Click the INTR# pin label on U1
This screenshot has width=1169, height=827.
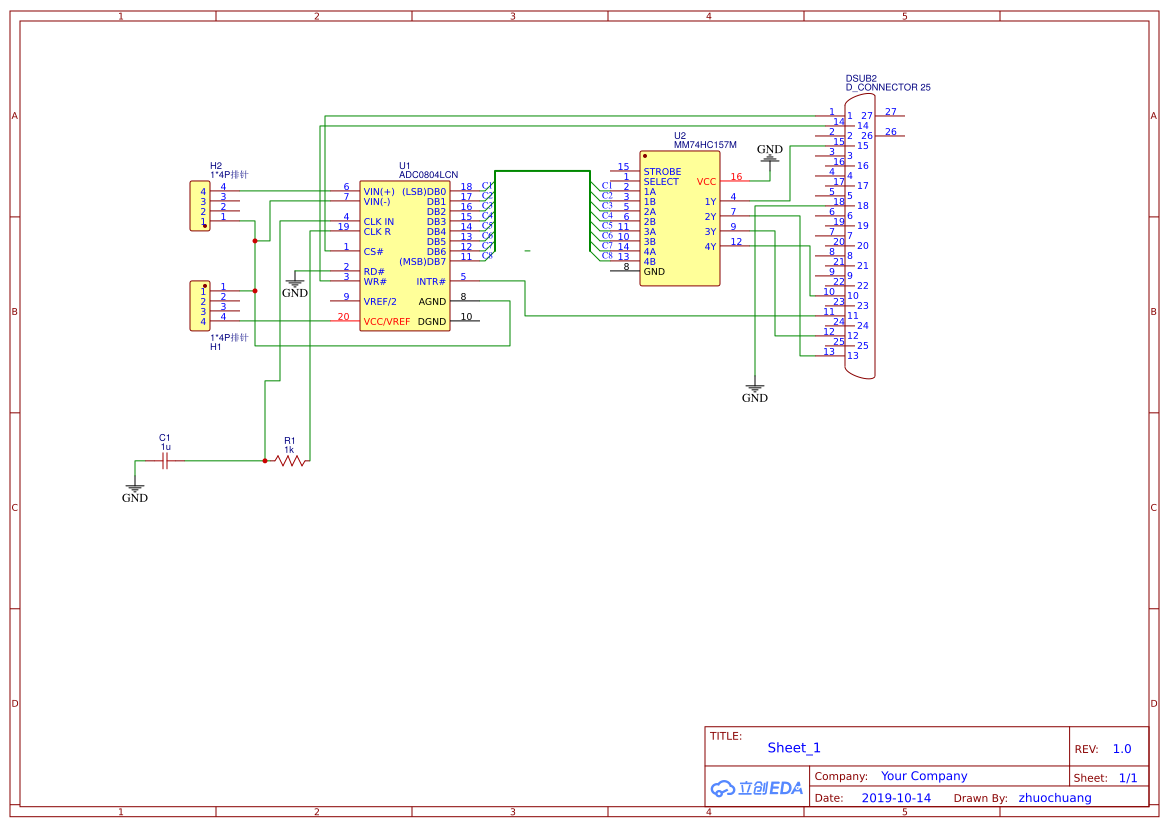click(431, 282)
